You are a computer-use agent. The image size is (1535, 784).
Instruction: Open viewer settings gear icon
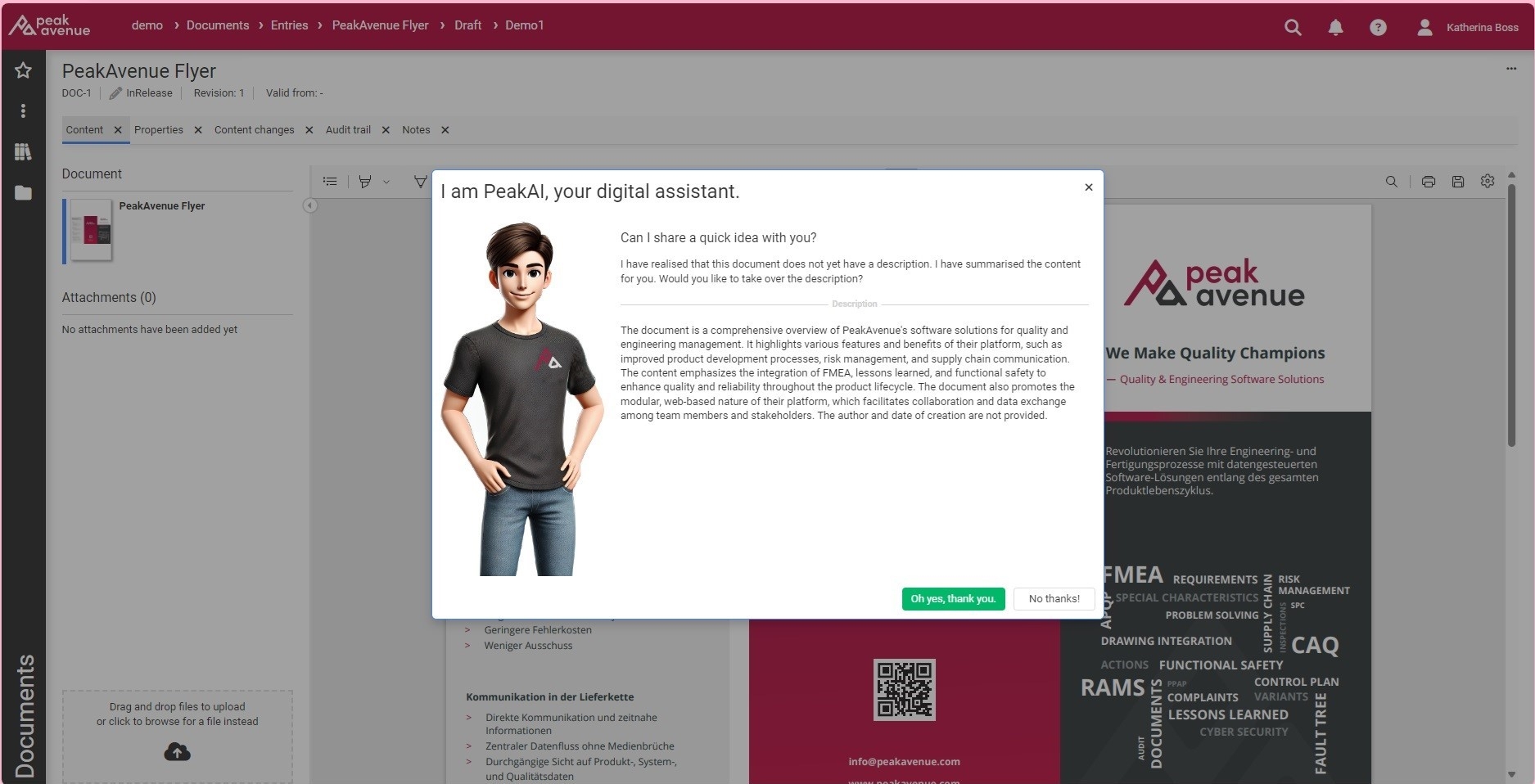pyautogui.click(x=1488, y=181)
